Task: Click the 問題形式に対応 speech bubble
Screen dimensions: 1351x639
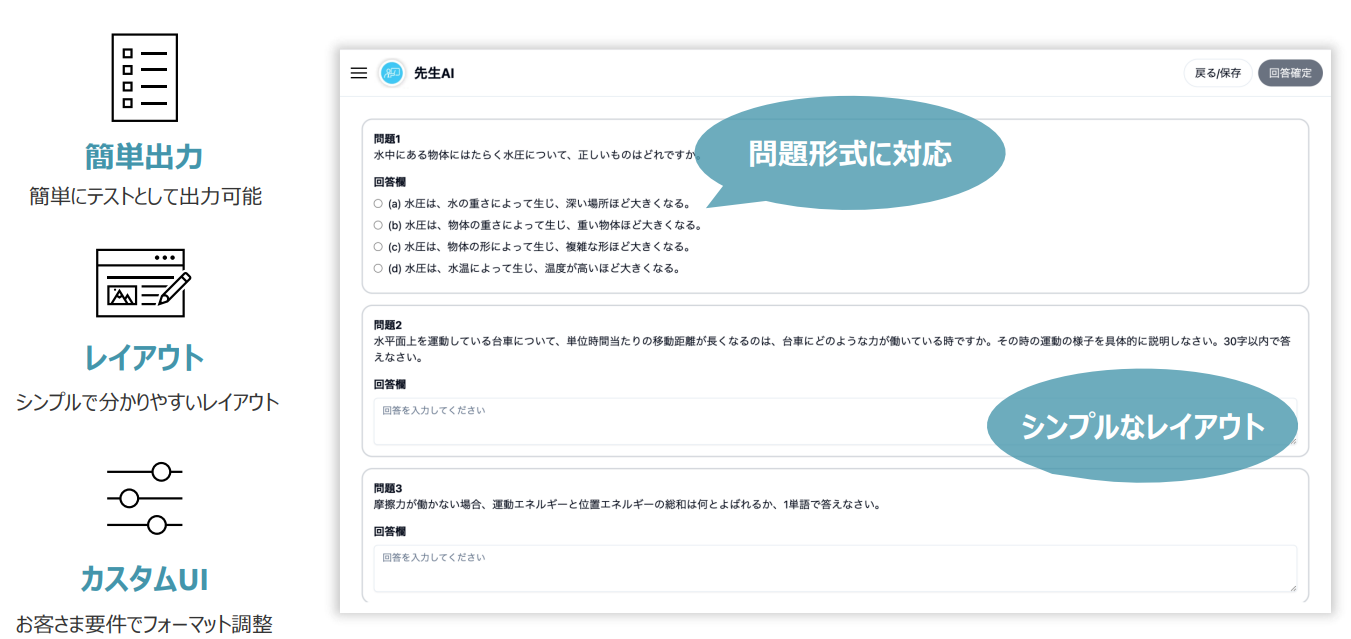Action: pos(849,153)
